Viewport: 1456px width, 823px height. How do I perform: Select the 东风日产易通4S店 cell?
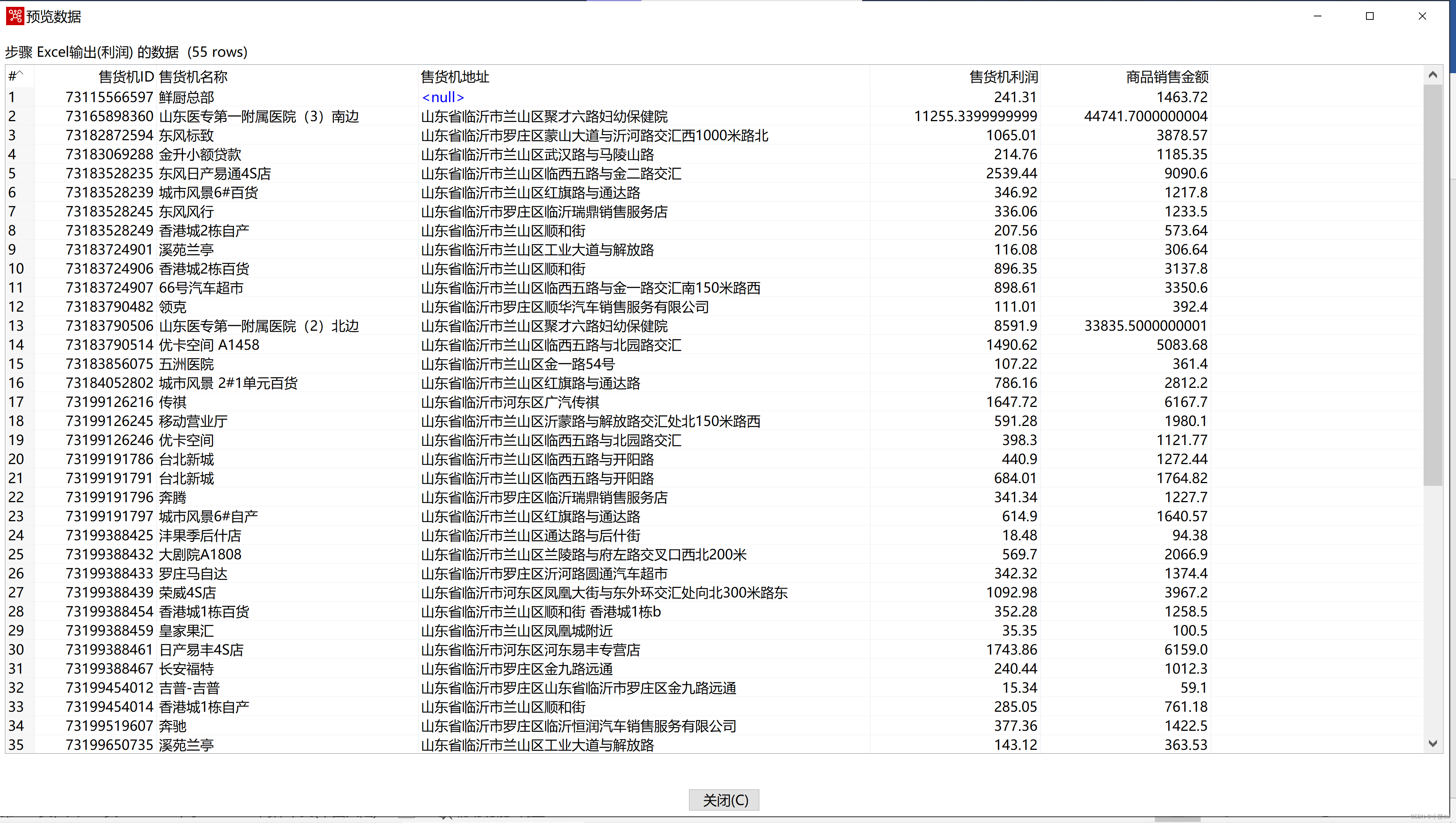coord(215,173)
